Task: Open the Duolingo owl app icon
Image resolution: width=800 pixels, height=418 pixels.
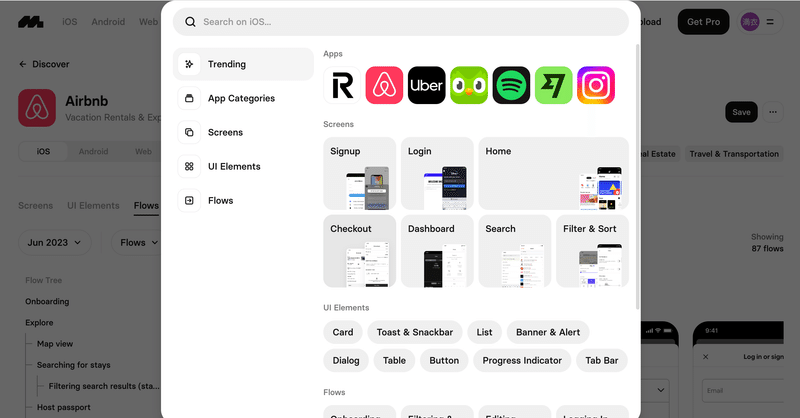Action: point(469,85)
